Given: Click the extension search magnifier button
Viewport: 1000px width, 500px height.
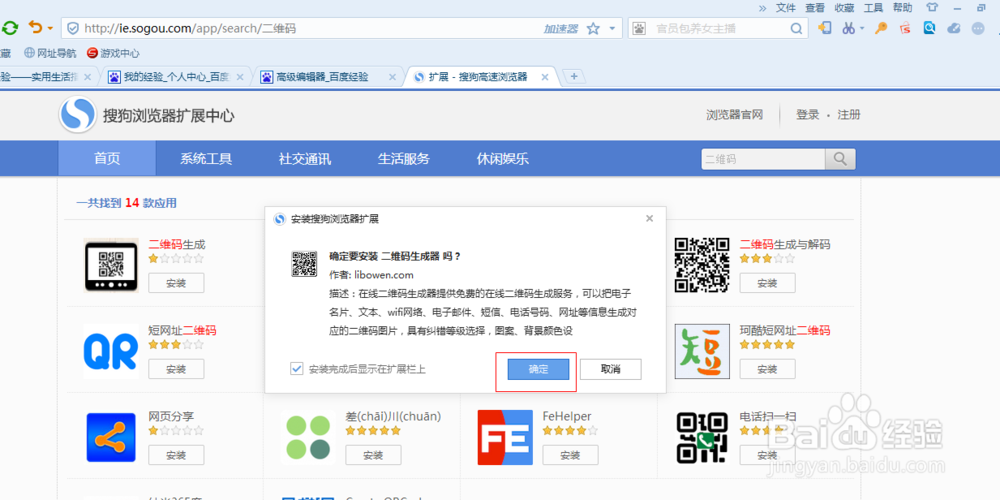Looking at the screenshot, I should pyautogui.click(x=841, y=159).
